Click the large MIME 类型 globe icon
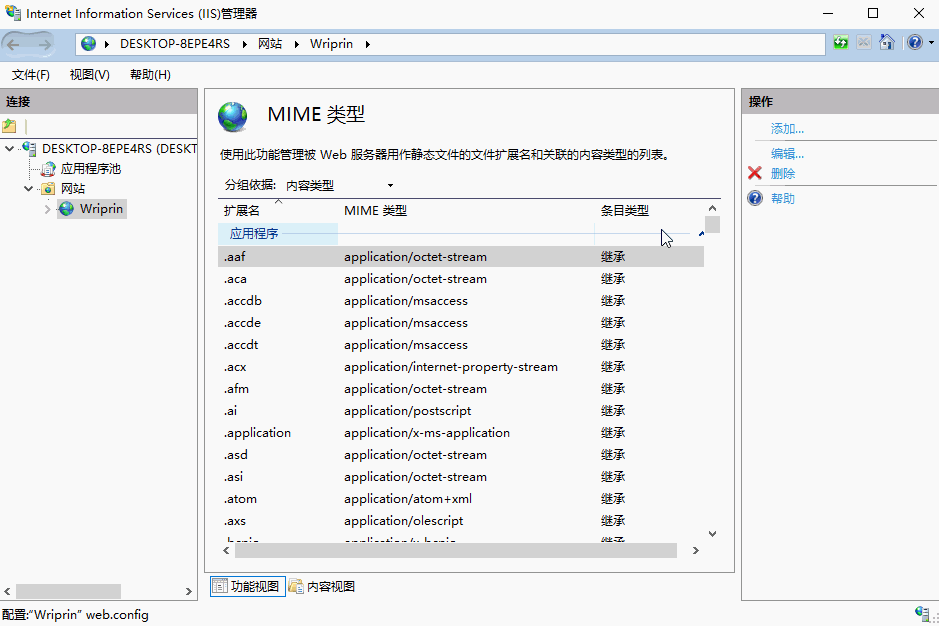The width and height of the screenshot is (939, 626). pos(232,116)
